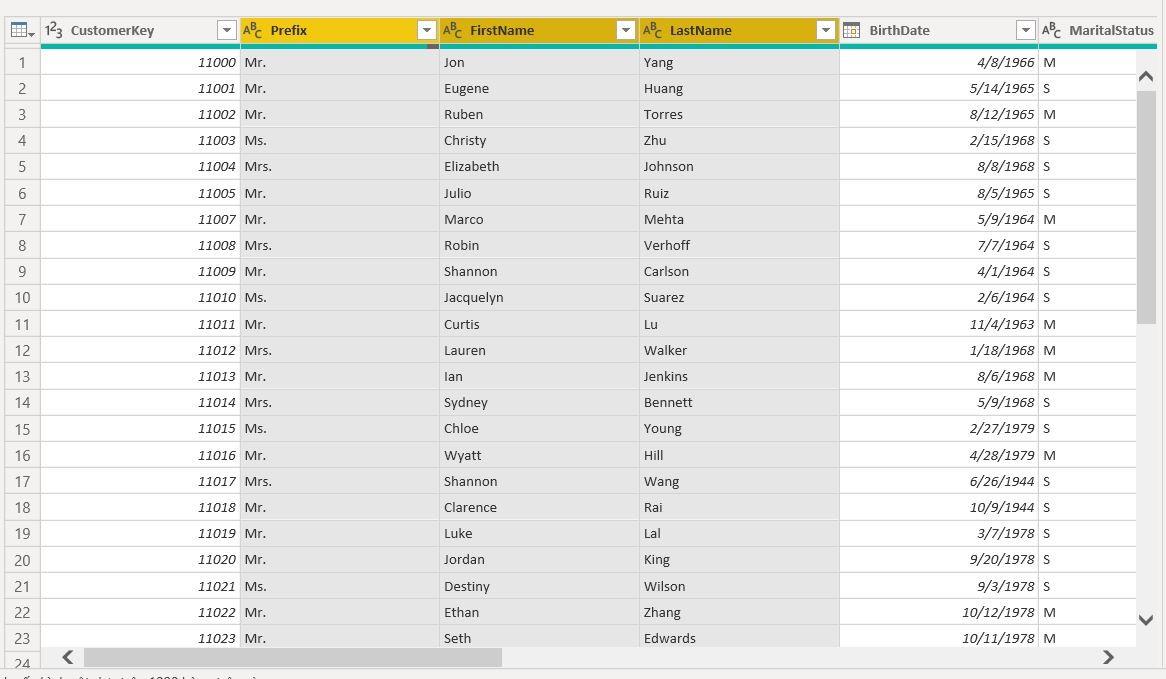Open the table options menu icon
Screen dimensions: 1166x679
(x=22, y=31)
